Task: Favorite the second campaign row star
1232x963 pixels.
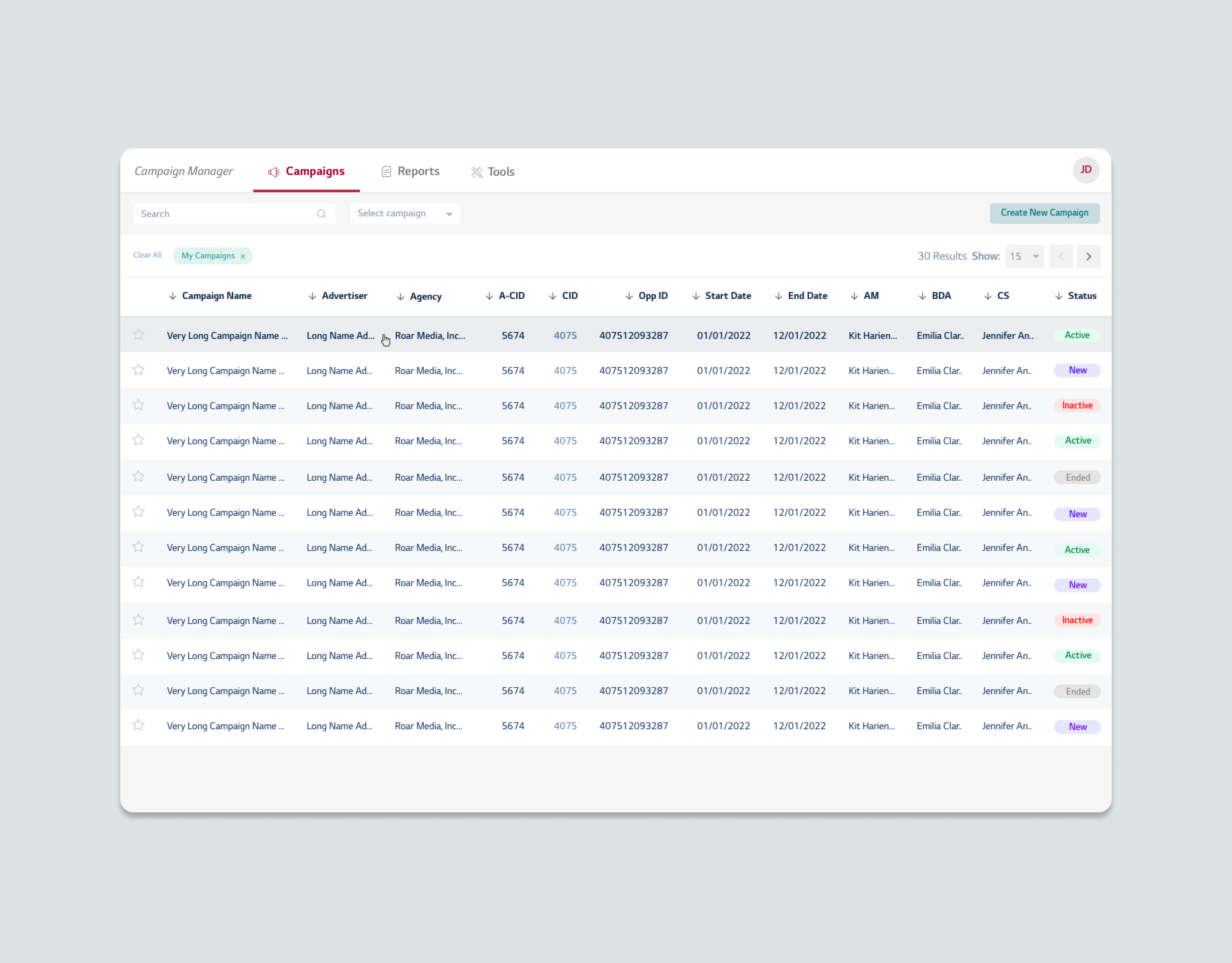Action: pyautogui.click(x=138, y=370)
